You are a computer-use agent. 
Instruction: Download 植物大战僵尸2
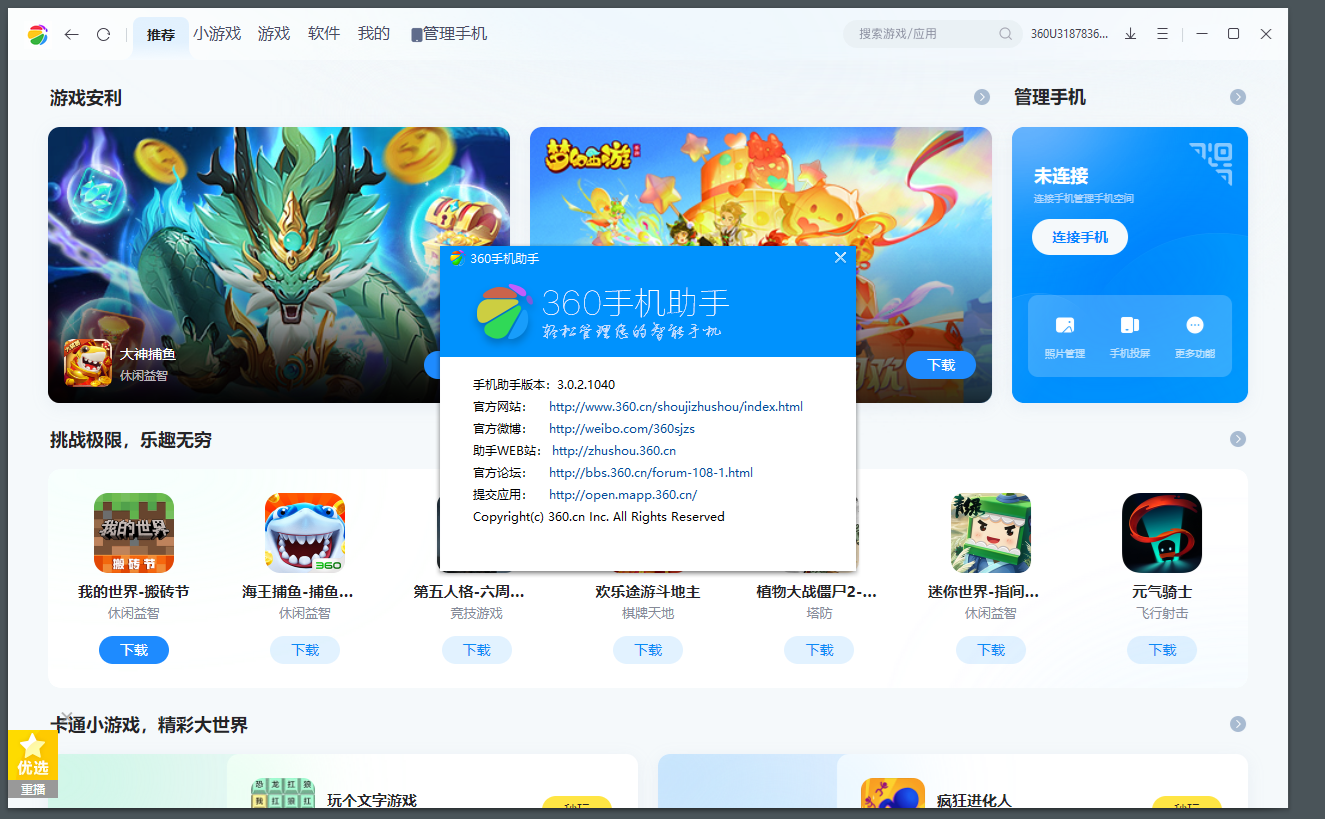819,650
